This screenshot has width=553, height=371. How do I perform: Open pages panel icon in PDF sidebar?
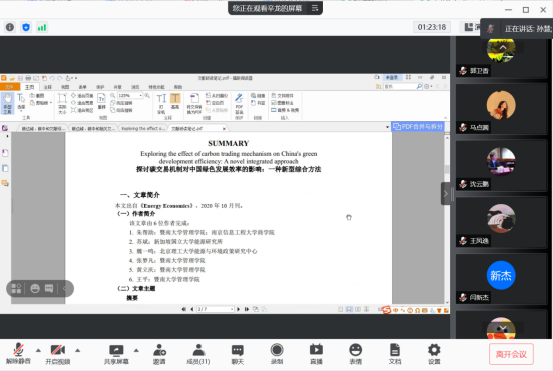coord(5,168)
